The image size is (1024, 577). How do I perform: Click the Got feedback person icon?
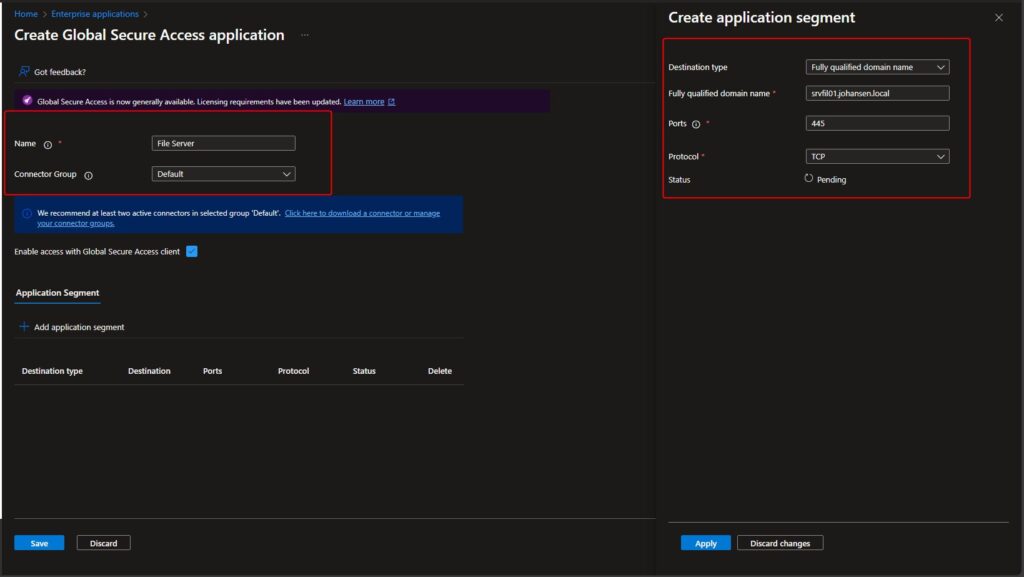click(x=24, y=71)
